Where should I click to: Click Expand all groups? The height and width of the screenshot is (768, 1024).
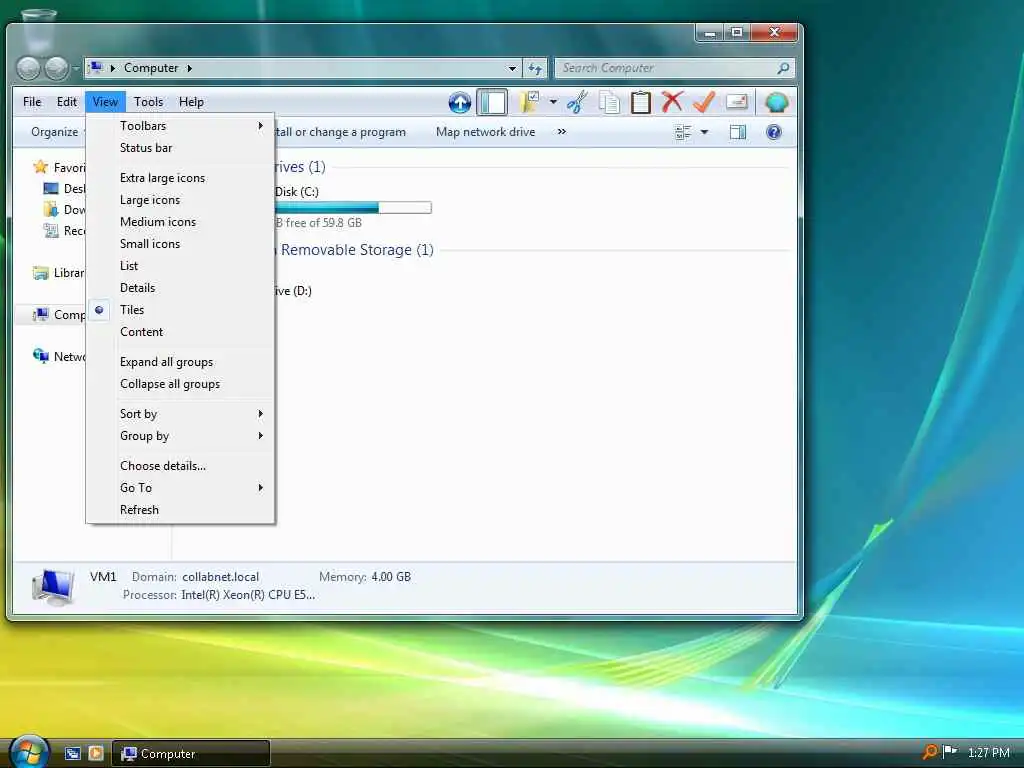[180, 362]
